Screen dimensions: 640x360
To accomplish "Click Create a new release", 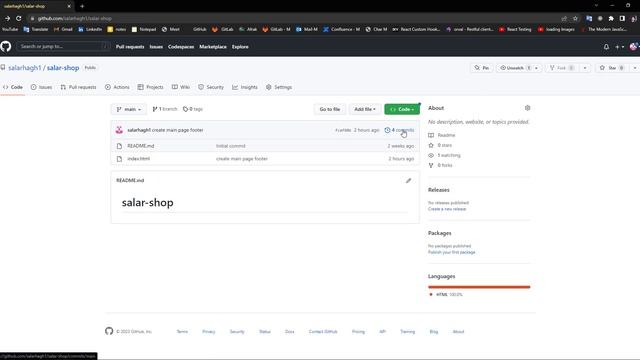I will point(447,209).
